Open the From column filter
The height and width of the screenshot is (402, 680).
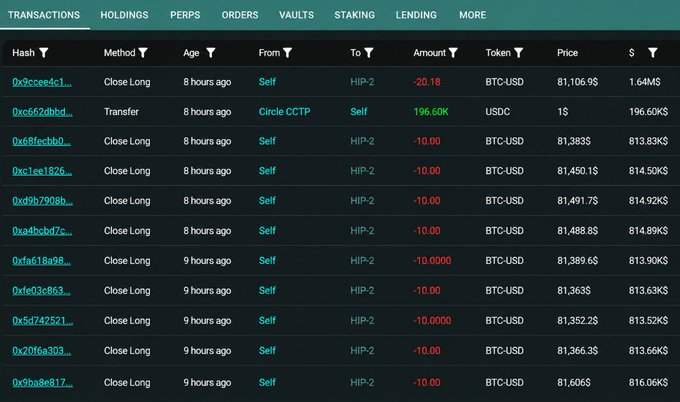click(287, 53)
